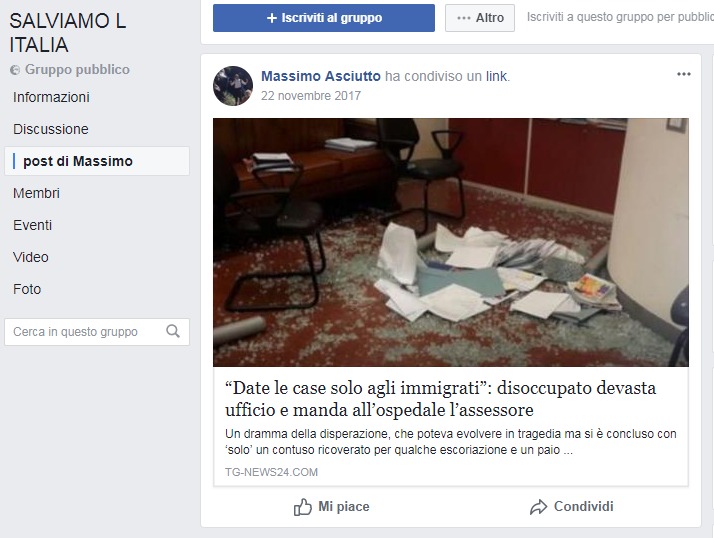Click the 22 novembre 2017 timestamp
The height and width of the screenshot is (538, 714).
311,96
